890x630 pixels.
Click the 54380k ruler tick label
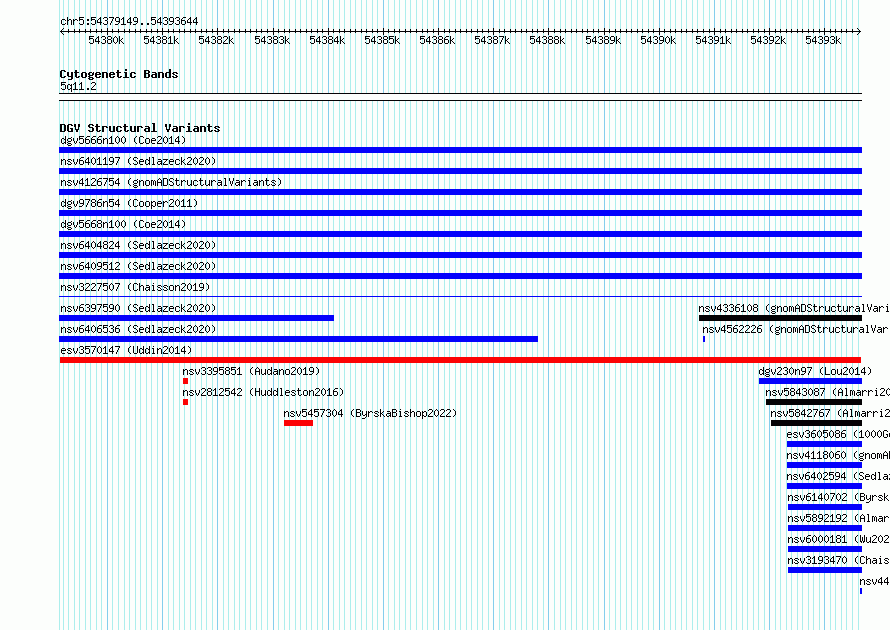[106, 40]
